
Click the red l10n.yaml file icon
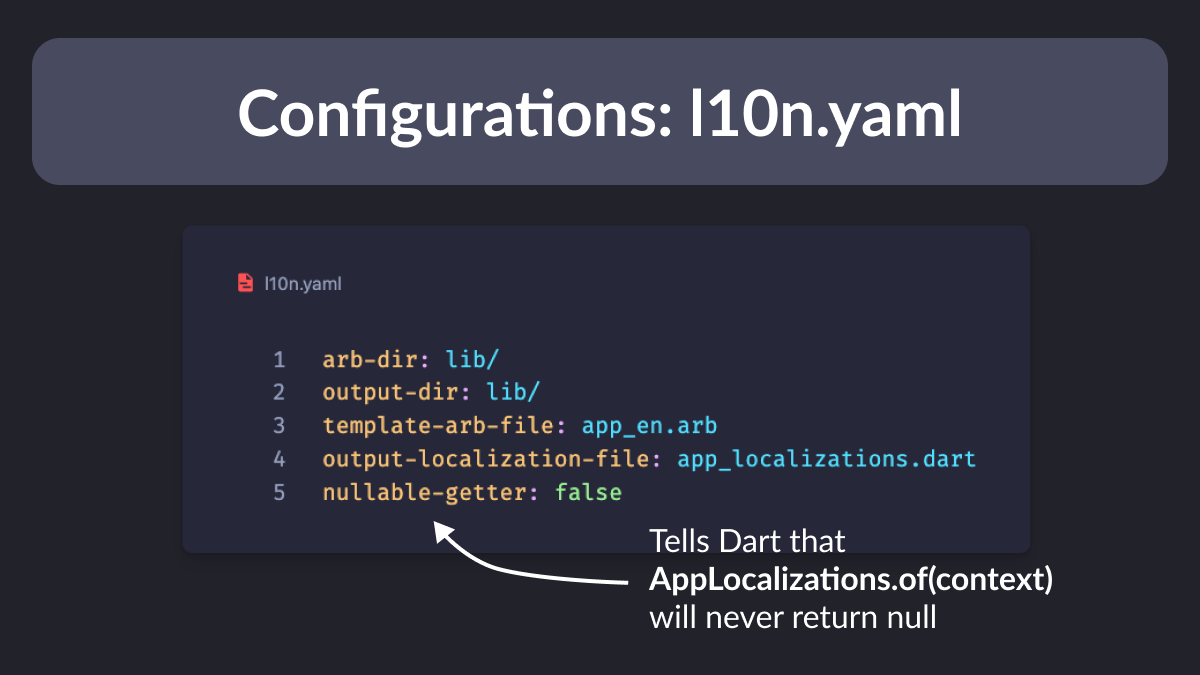click(x=245, y=284)
